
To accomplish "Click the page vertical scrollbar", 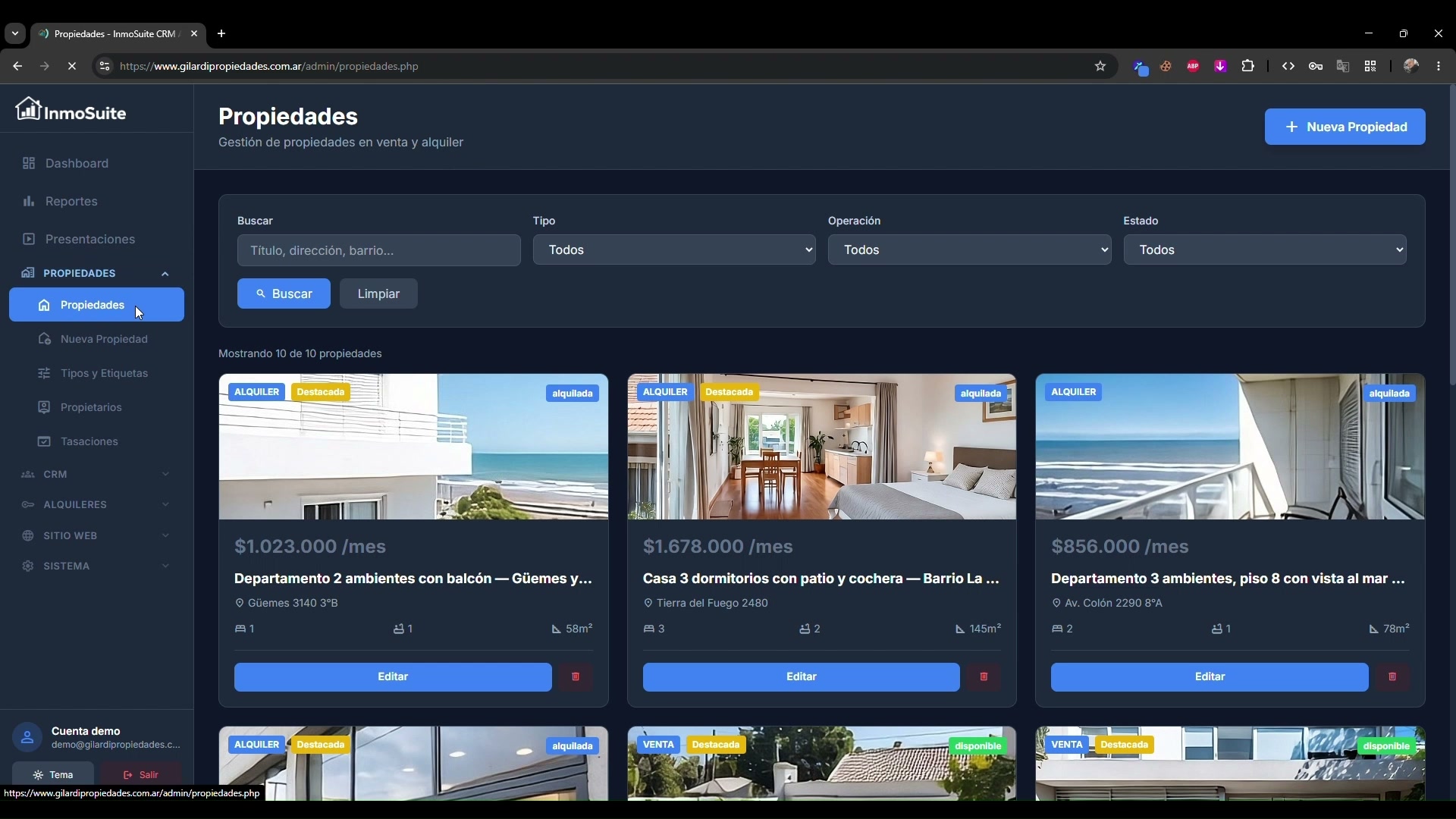I will 1451,235.
